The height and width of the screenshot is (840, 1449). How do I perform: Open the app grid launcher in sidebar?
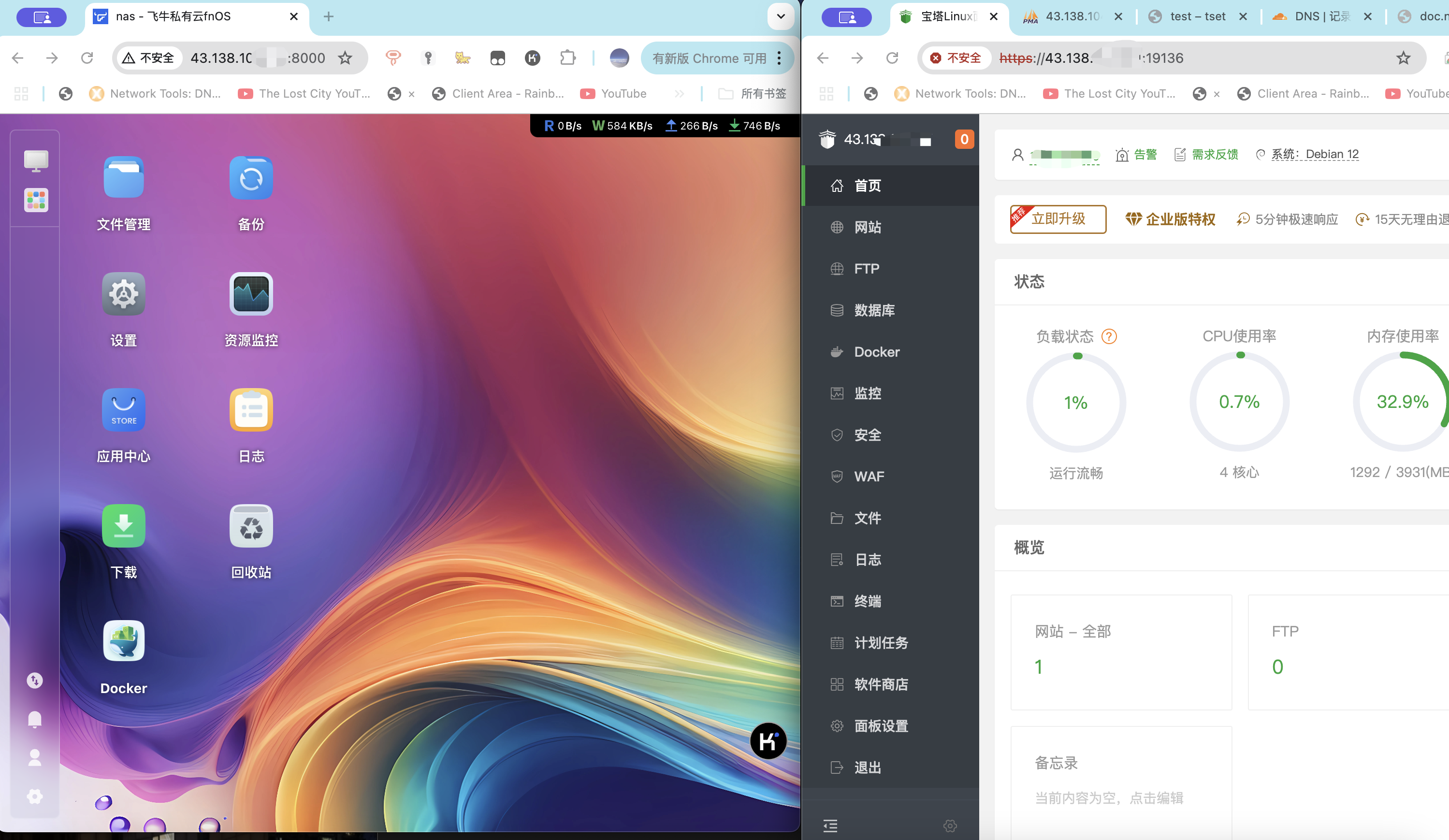[x=36, y=200]
